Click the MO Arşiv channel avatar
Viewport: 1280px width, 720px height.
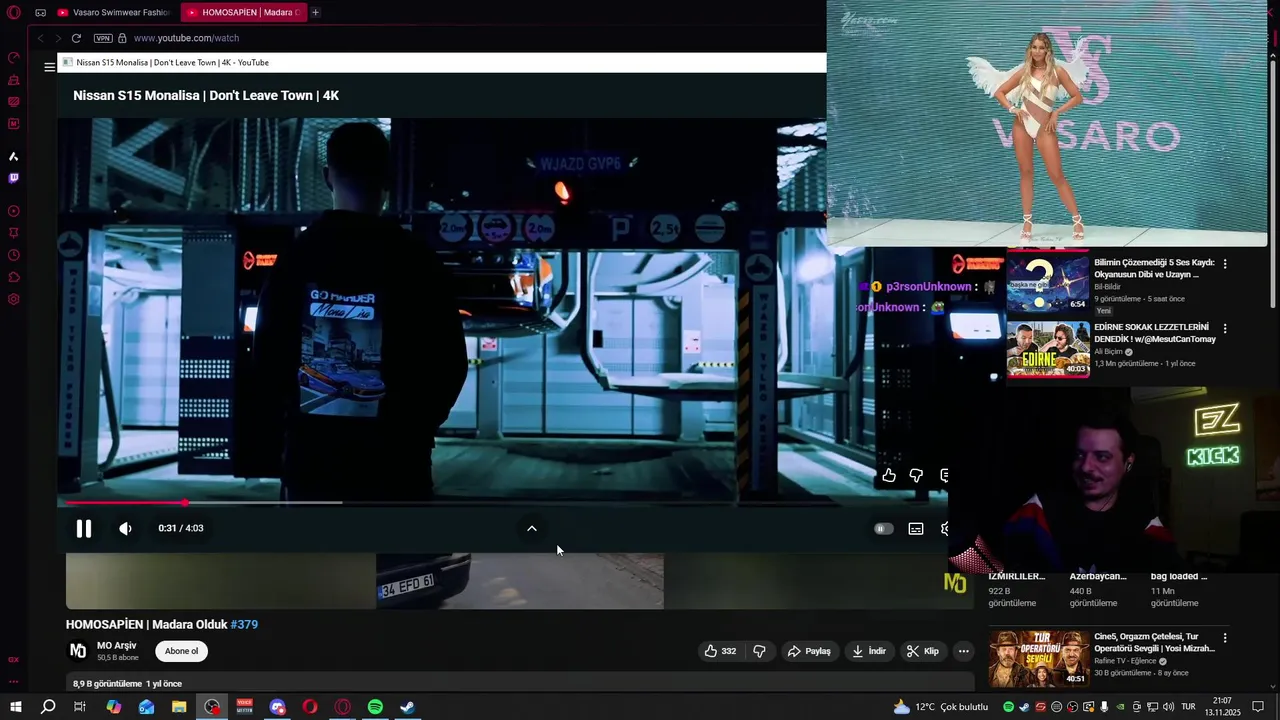(77, 651)
